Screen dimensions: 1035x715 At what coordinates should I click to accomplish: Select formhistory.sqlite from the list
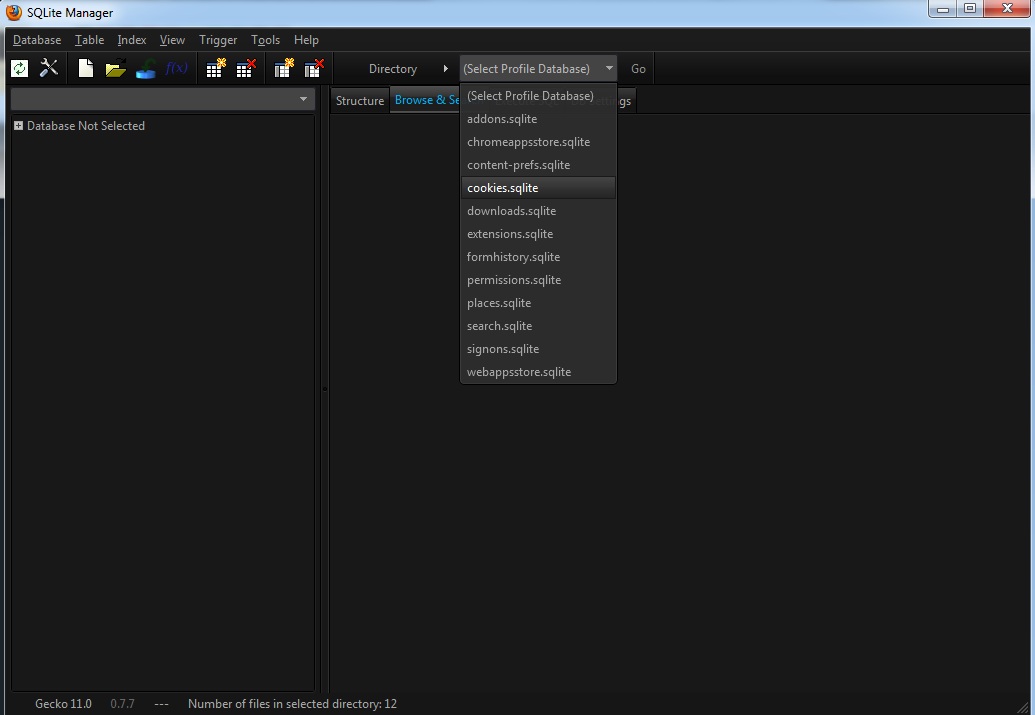538,257
